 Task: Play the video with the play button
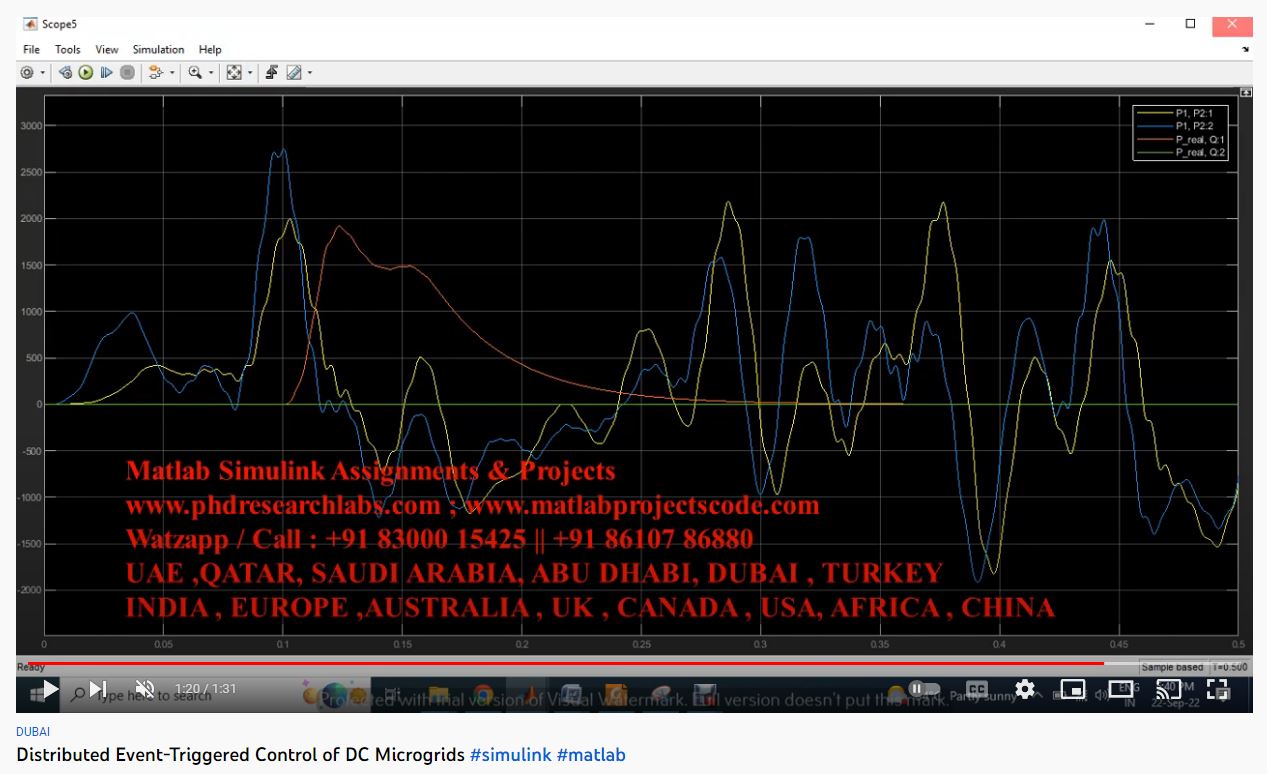tap(50, 689)
